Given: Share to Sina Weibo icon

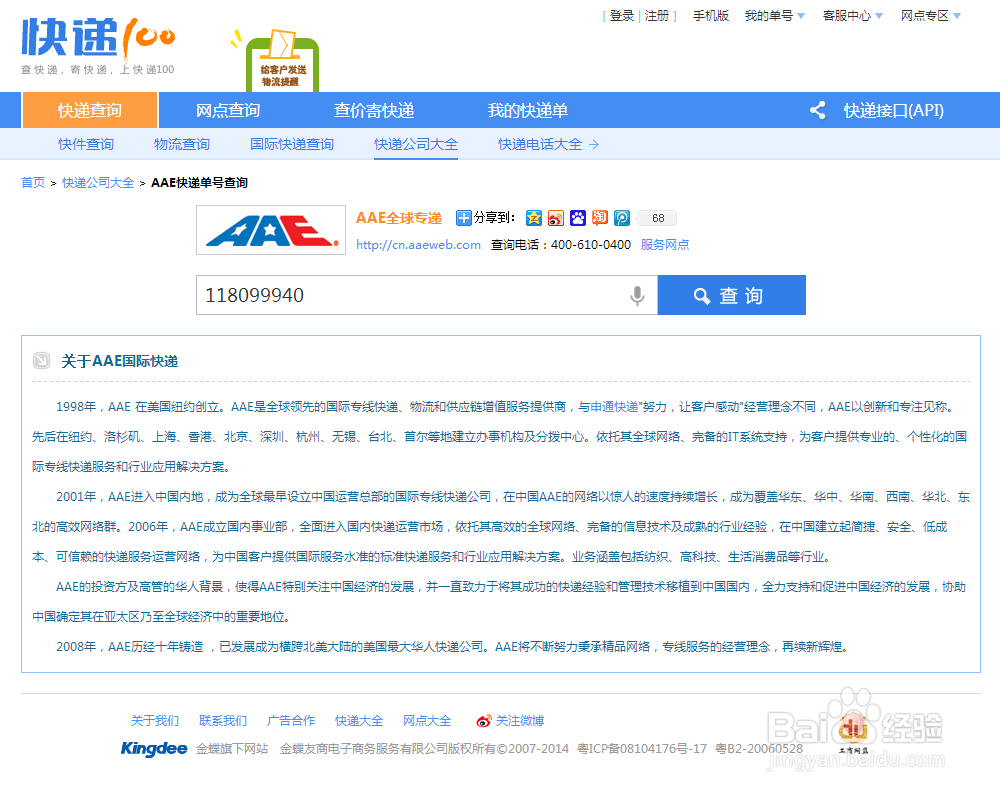Looking at the screenshot, I should 556,217.
